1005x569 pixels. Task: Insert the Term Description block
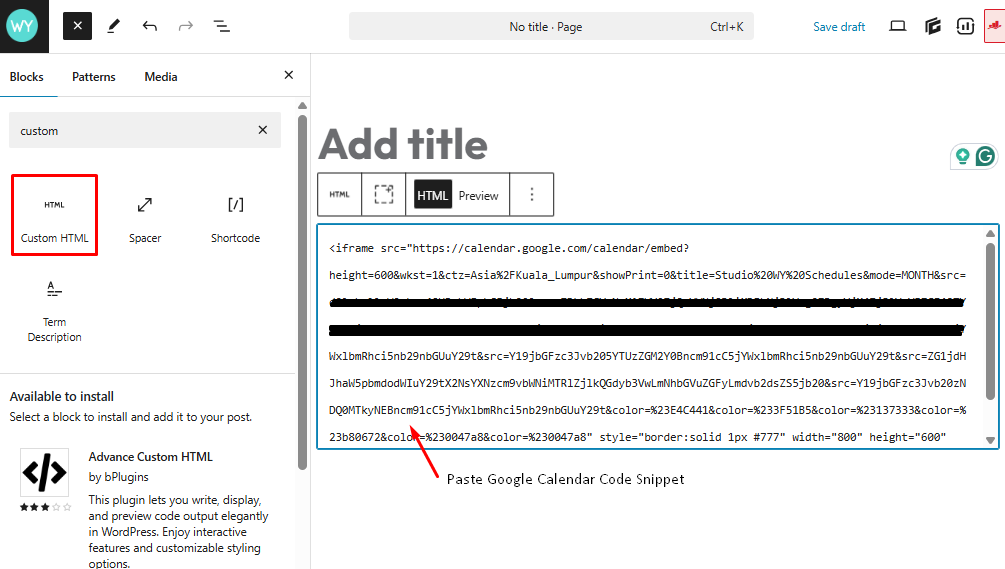[x=54, y=311]
